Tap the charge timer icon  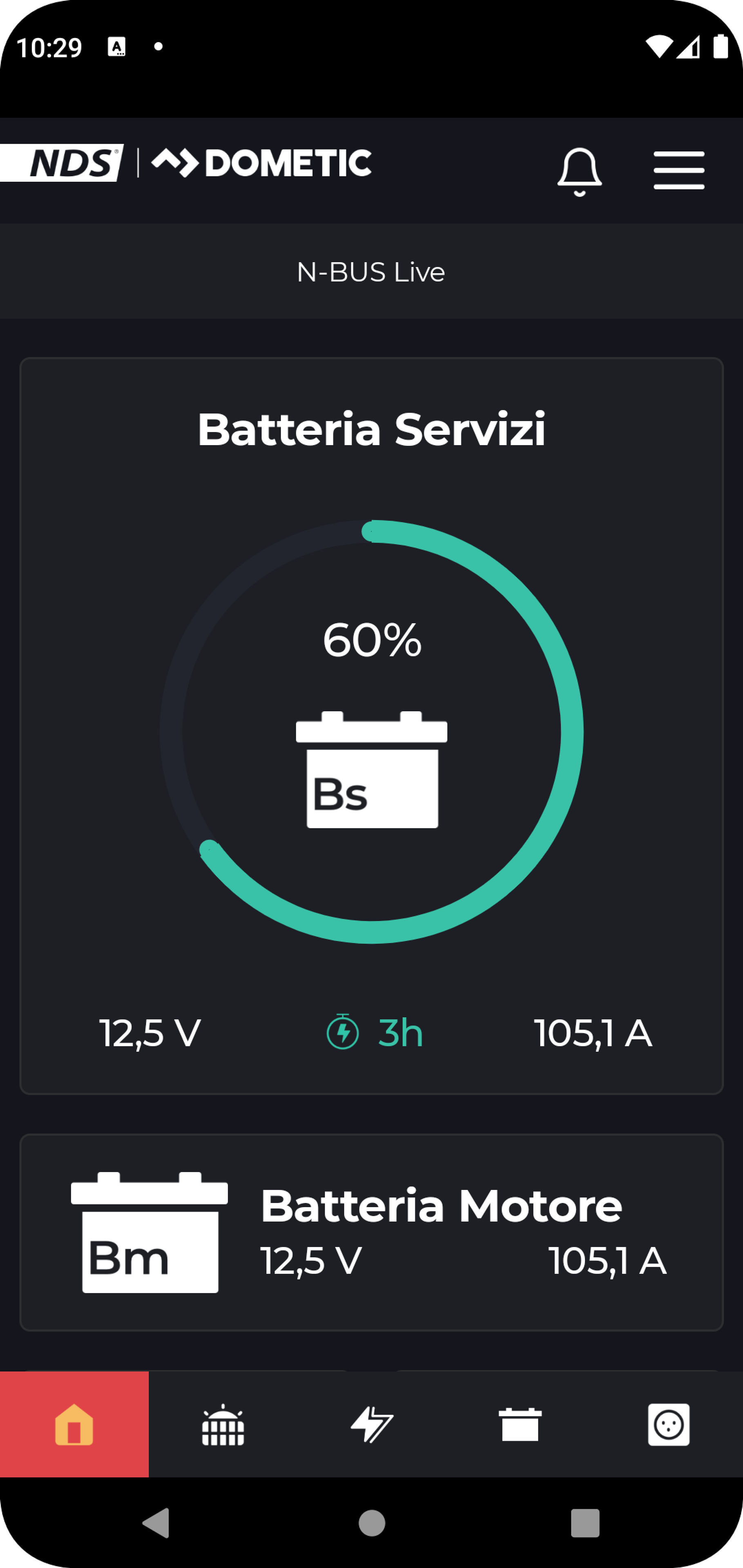[x=343, y=1032]
